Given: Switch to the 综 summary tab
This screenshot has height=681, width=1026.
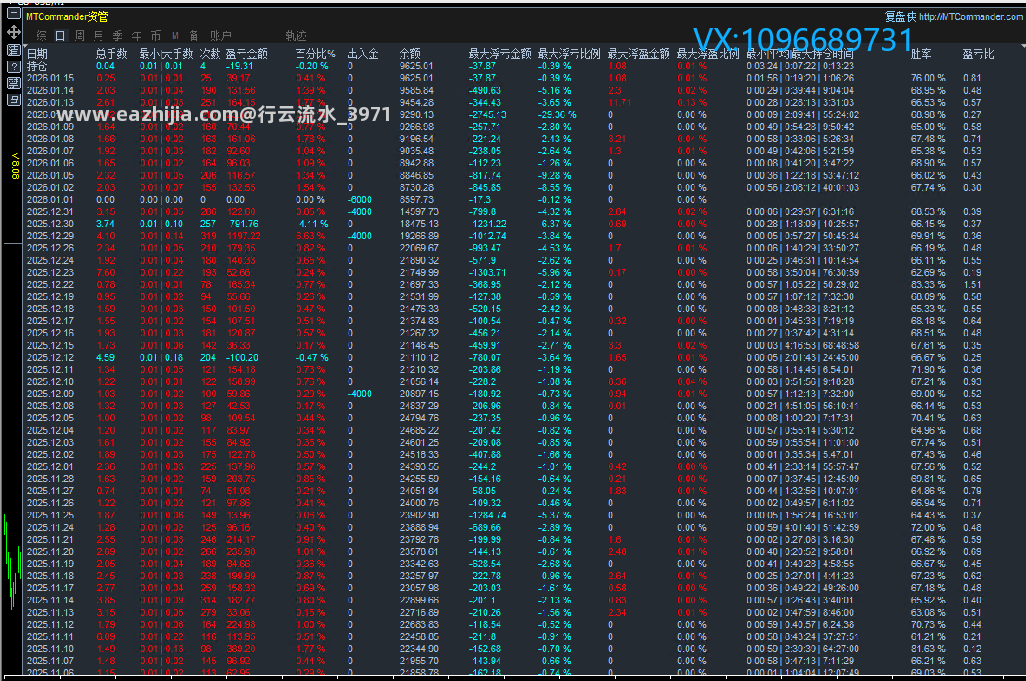Looking at the screenshot, I should [x=42, y=35].
